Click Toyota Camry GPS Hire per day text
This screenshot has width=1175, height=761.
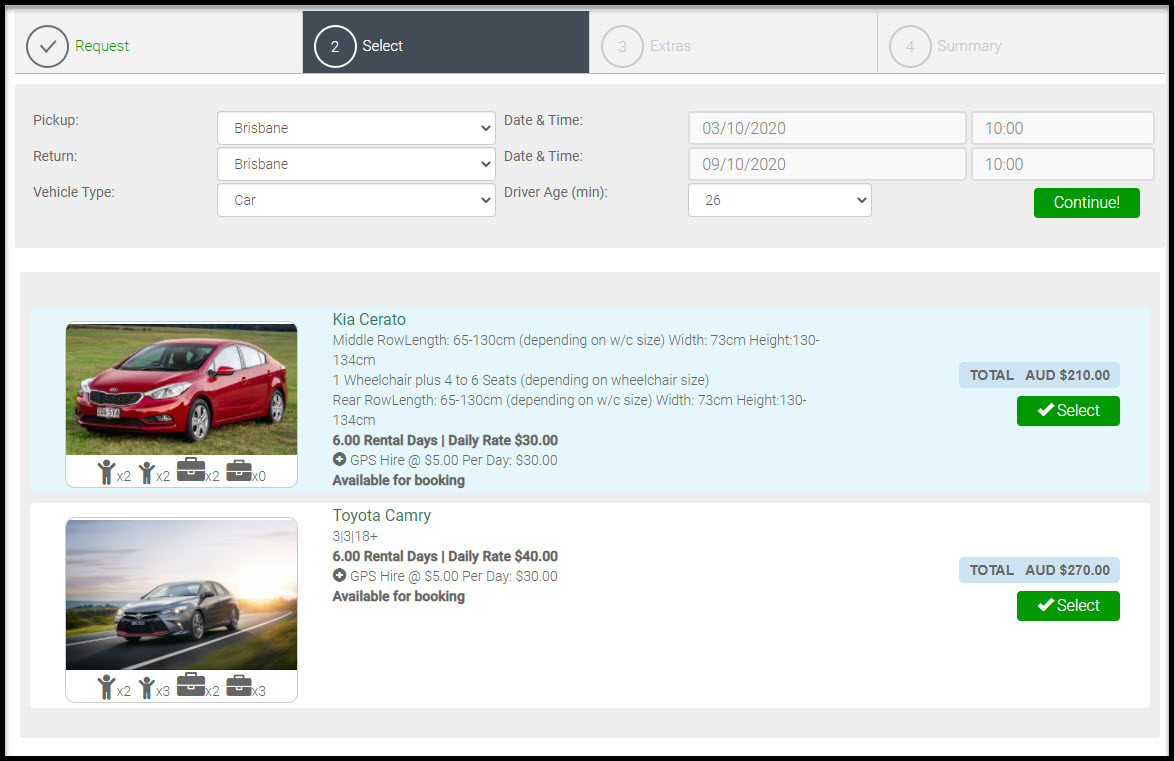(453, 576)
